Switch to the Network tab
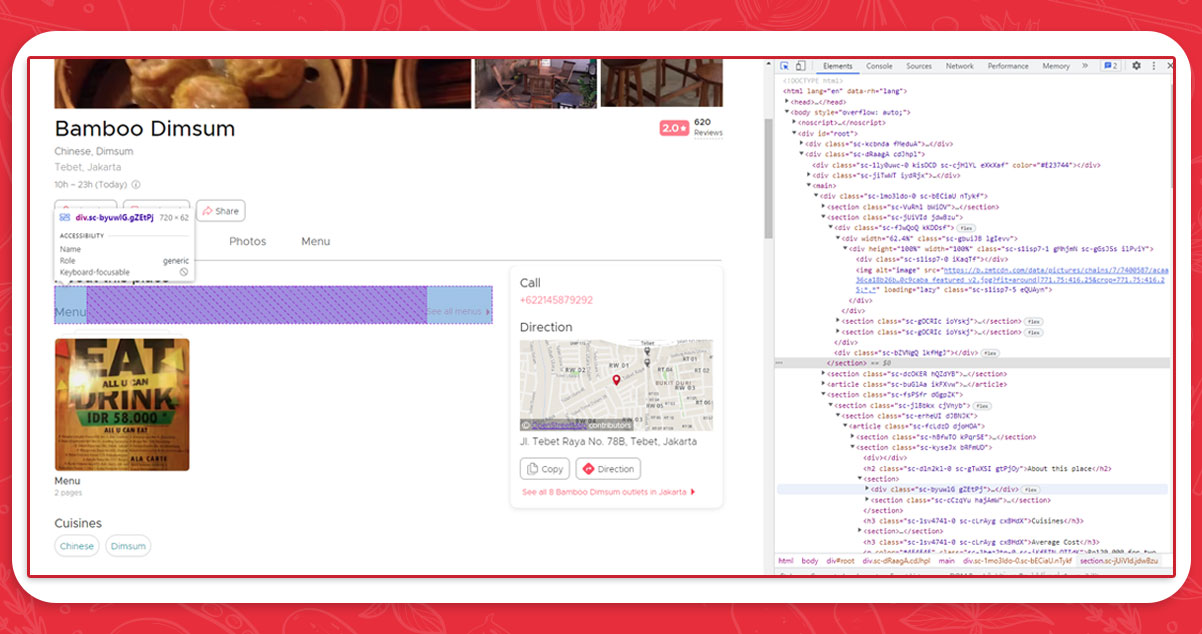1202x634 pixels. (x=959, y=66)
